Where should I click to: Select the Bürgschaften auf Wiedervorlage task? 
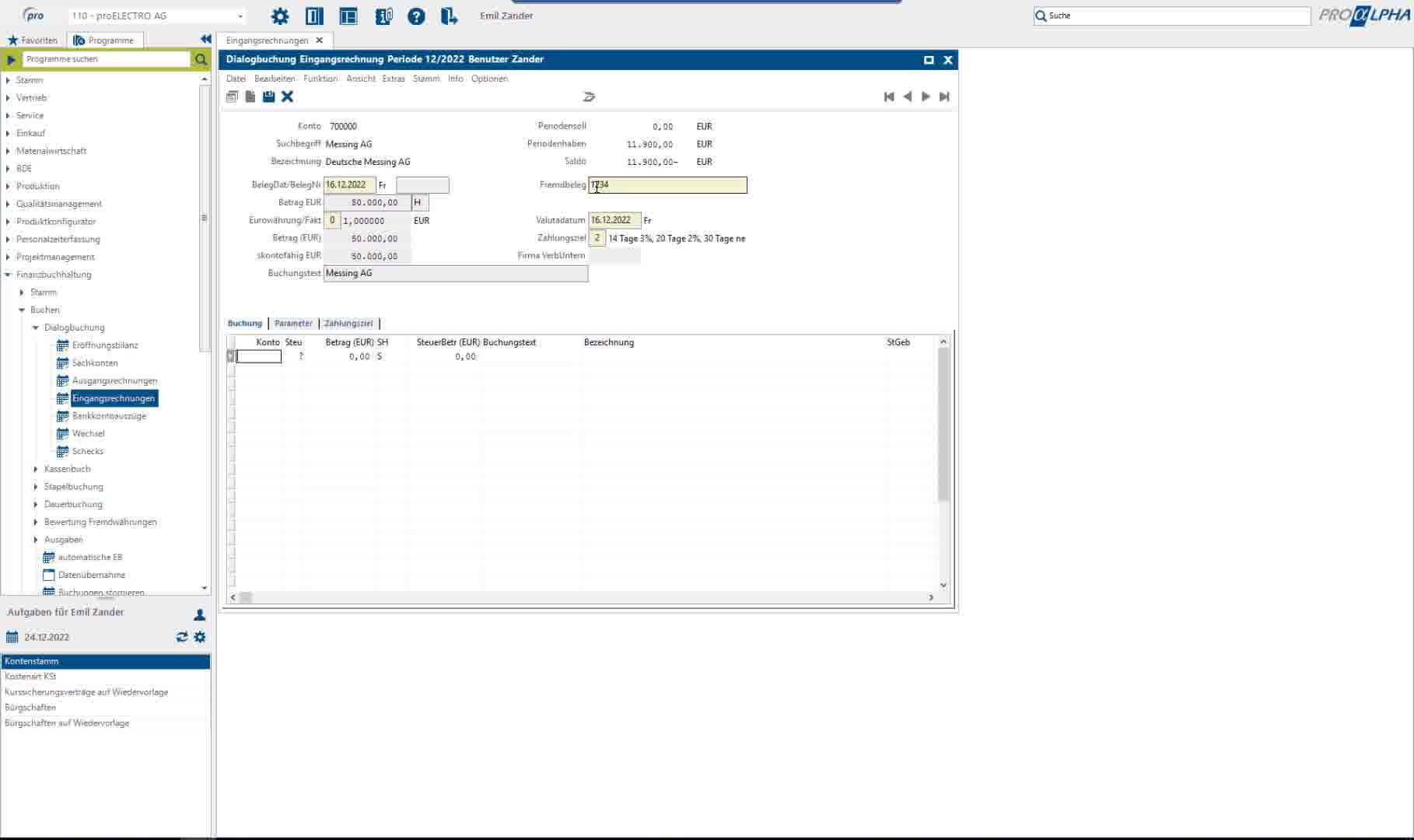click(106, 723)
